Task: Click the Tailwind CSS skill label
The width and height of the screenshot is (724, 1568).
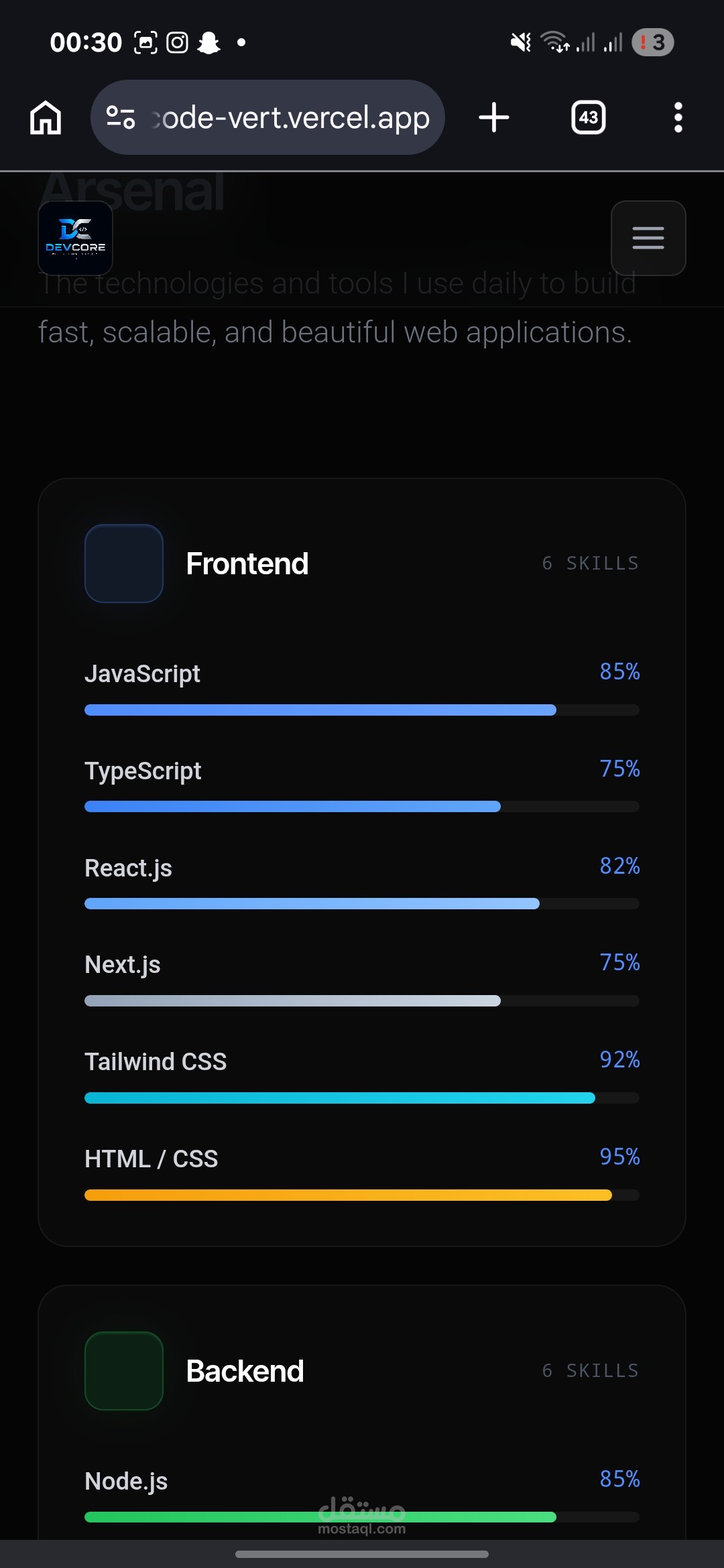Action: point(156,1062)
